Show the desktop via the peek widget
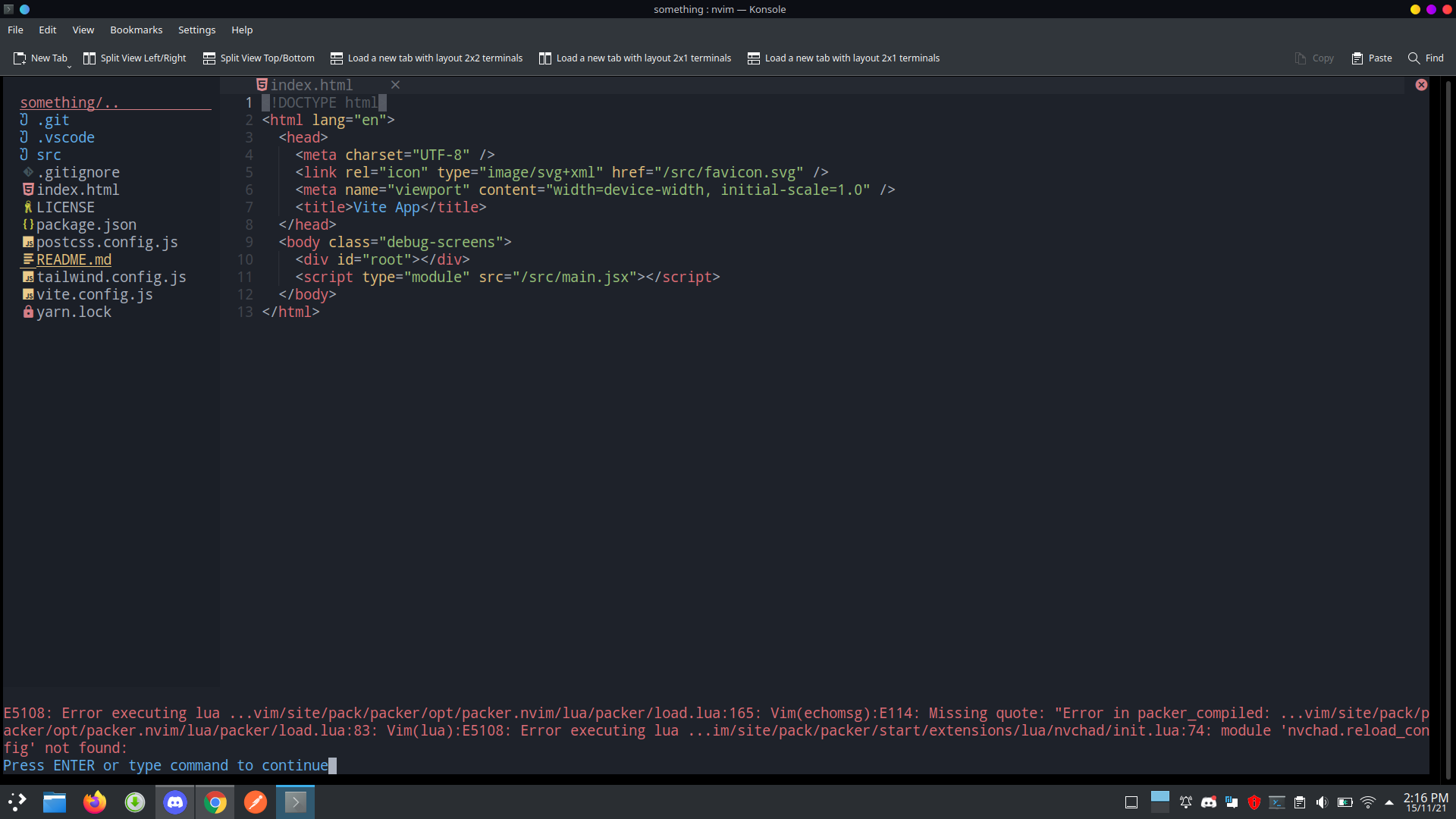 (1131, 802)
